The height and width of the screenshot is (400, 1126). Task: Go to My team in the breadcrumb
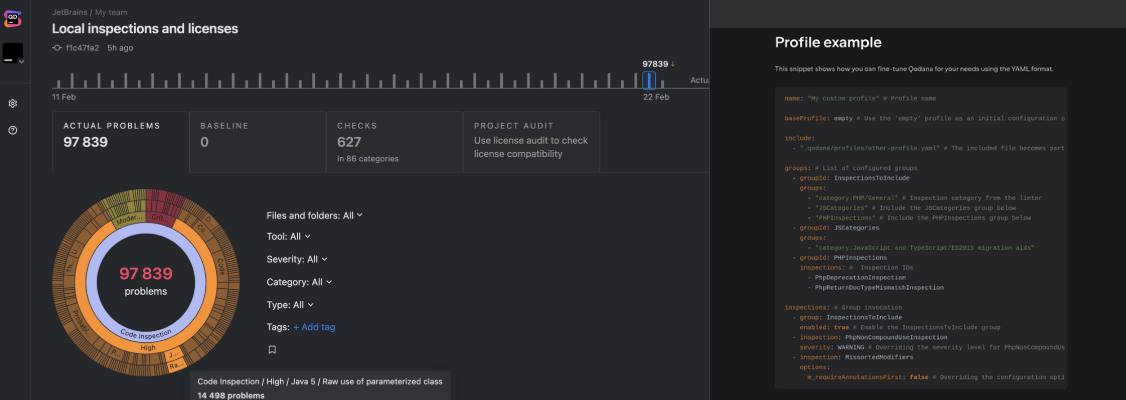click(113, 13)
